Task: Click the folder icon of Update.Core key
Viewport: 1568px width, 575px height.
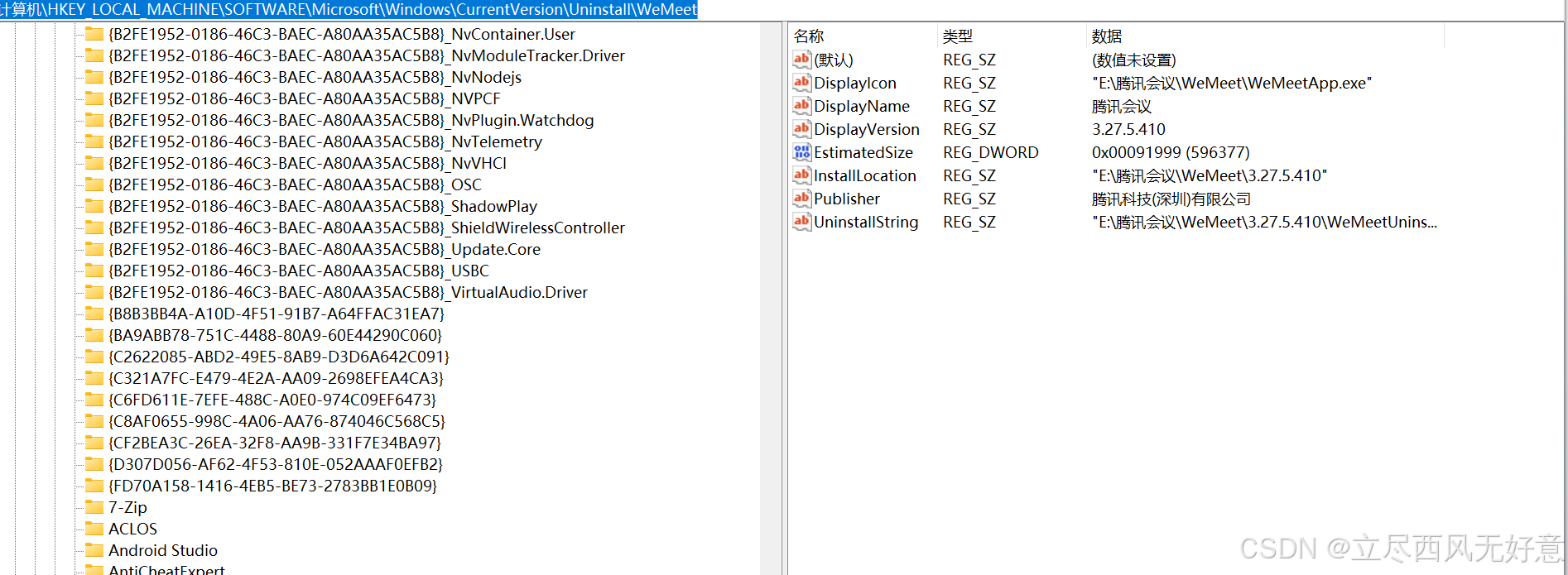Action: [x=94, y=249]
